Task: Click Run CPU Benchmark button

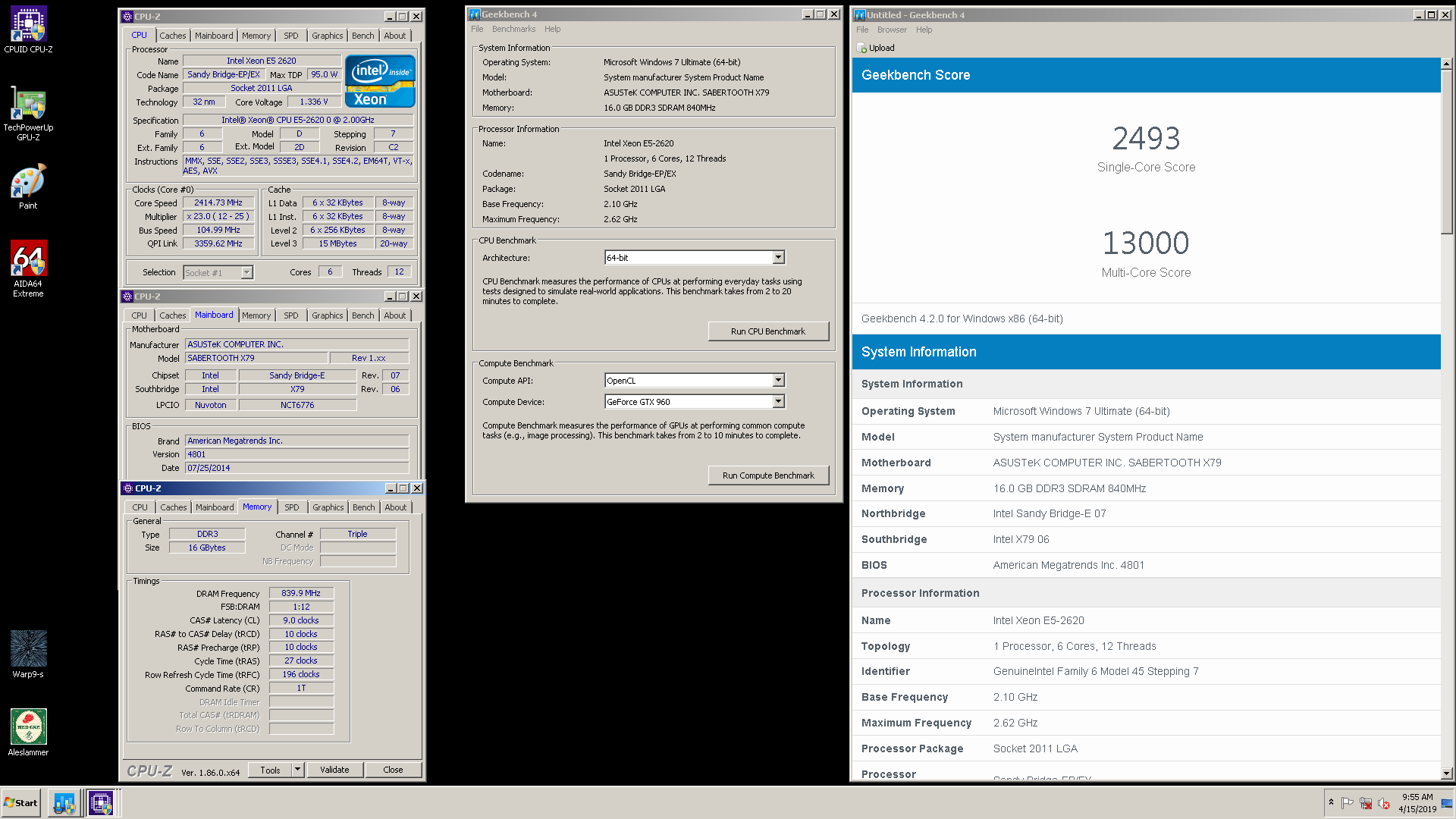Action: point(768,331)
